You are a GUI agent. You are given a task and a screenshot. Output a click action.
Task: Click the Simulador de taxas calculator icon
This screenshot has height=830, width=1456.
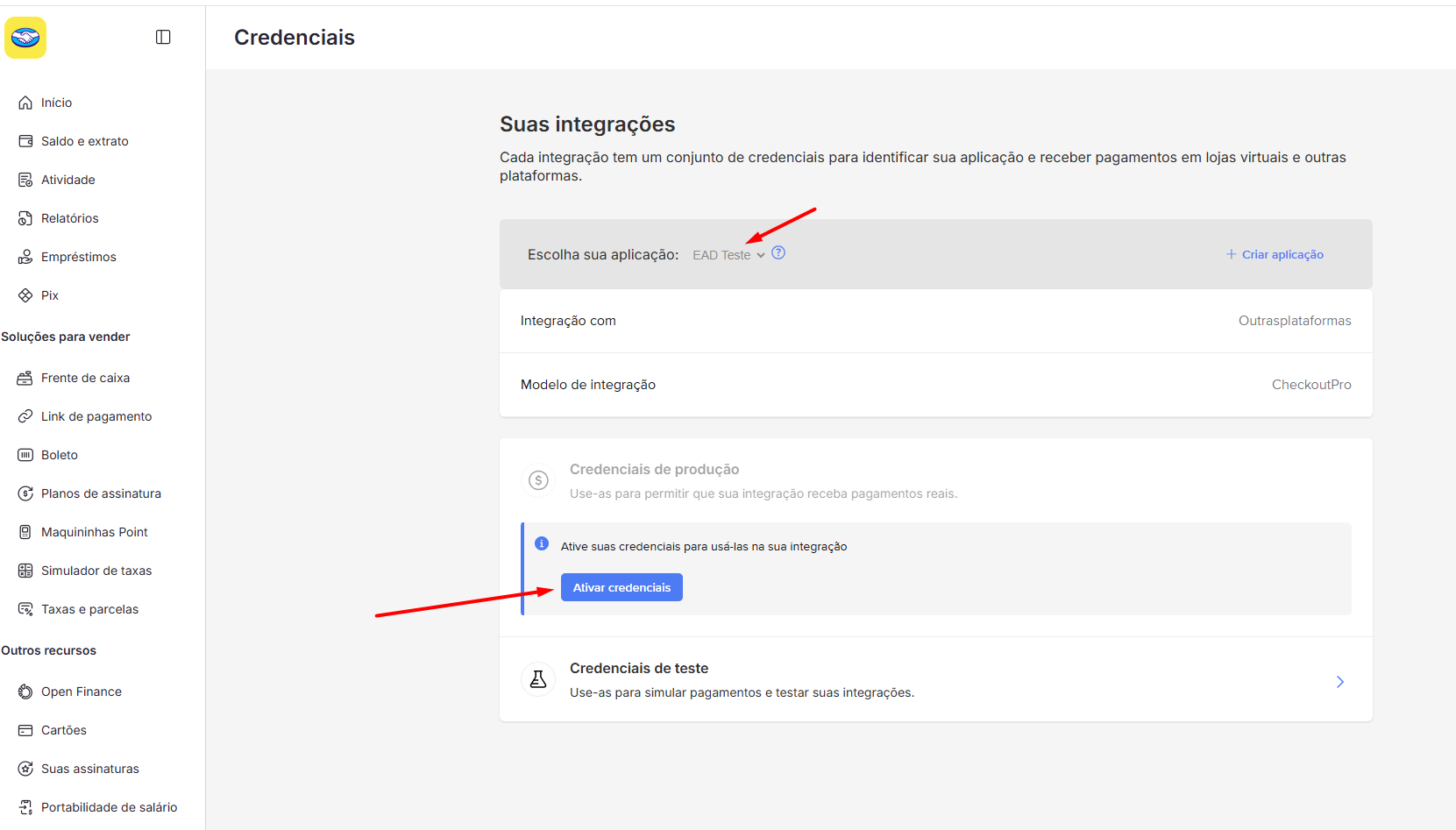[x=25, y=571]
